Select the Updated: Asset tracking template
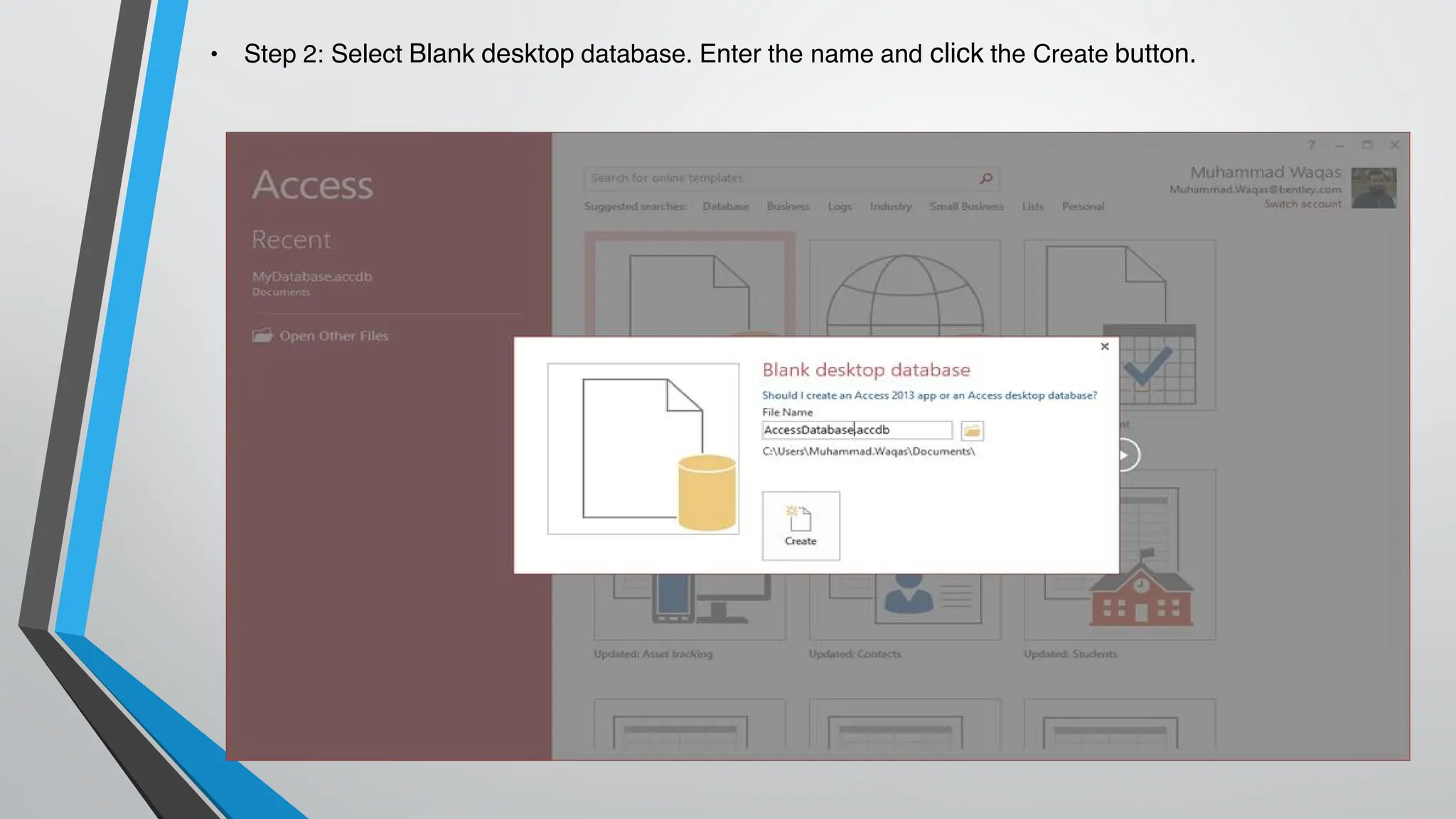The image size is (1456, 819). pyautogui.click(x=690, y=616)
